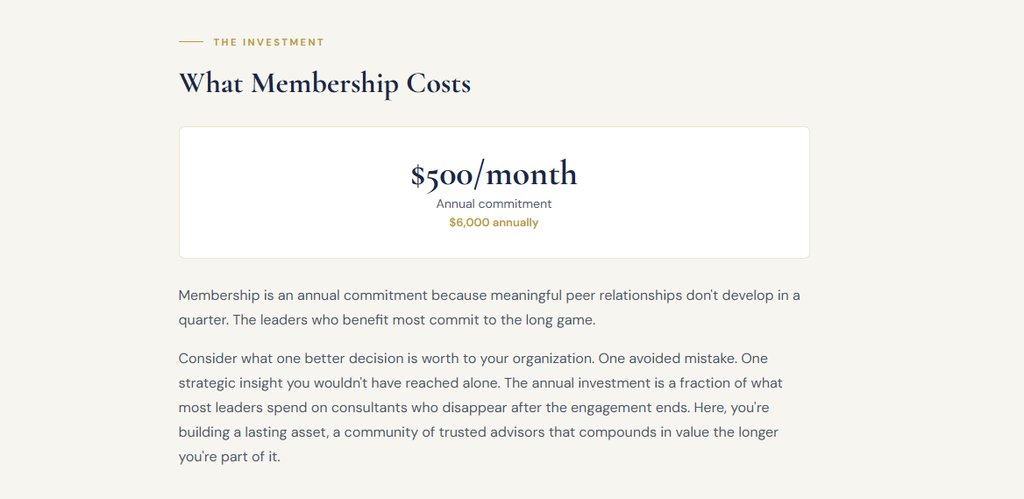Click the phrase 'annual investment'
This screenshot has height=499, width=1024.
[590, 383]
